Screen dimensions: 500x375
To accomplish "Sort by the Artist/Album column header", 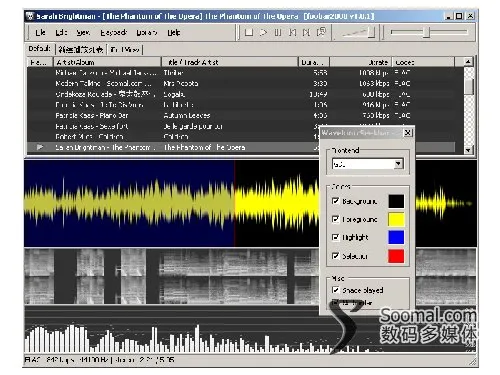I will click(x=107, y=62).
